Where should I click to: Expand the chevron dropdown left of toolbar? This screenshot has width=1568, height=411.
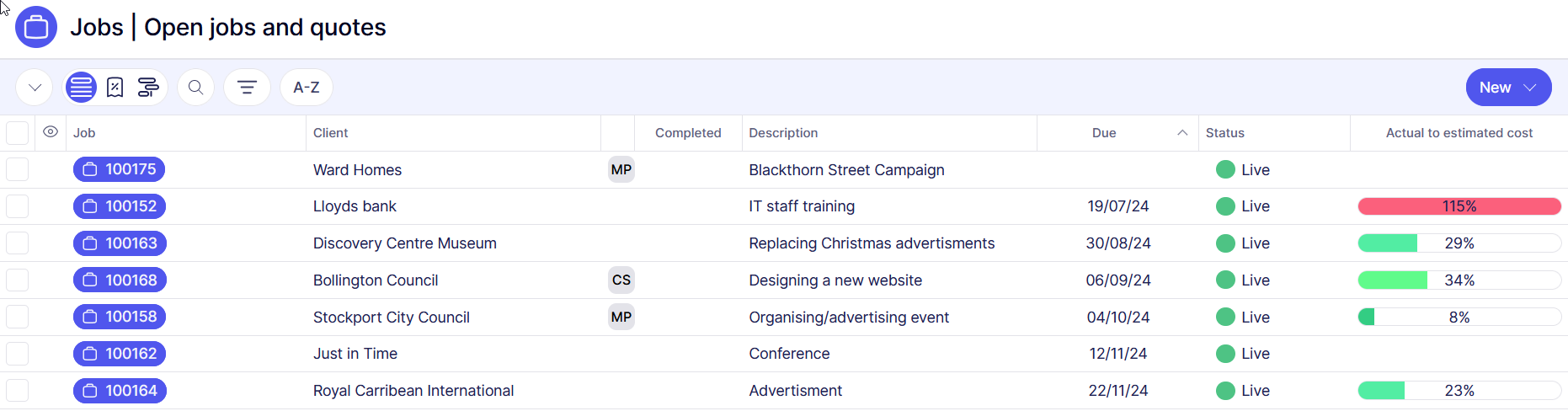pos(35,88)
